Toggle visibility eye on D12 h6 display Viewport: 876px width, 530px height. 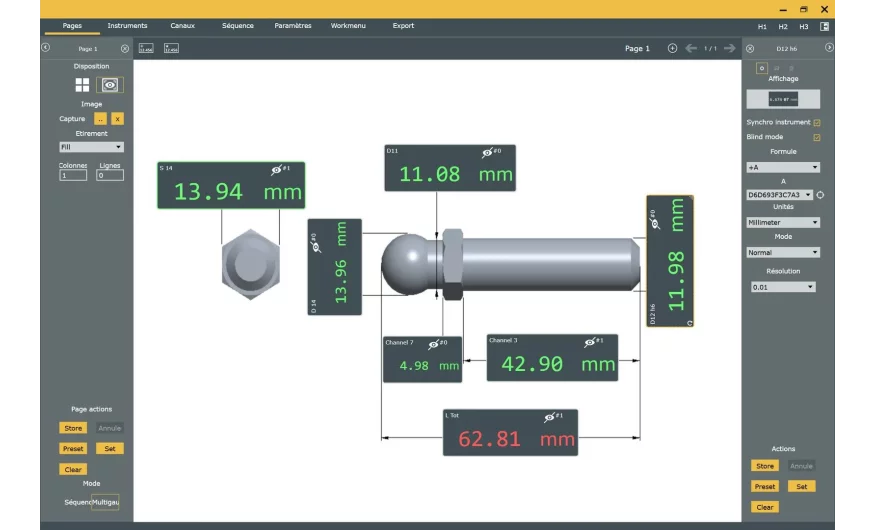[655, 223]
